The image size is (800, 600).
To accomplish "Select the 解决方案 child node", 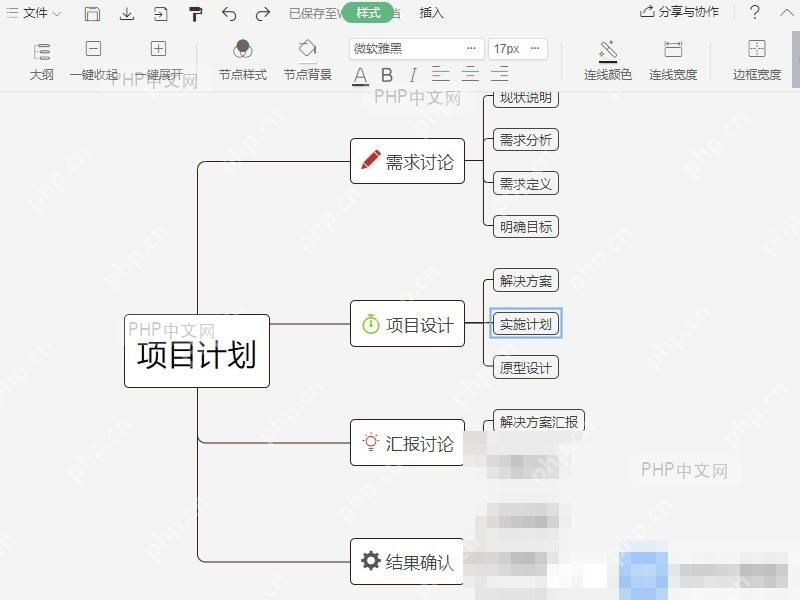I will [x=526, y=281].
